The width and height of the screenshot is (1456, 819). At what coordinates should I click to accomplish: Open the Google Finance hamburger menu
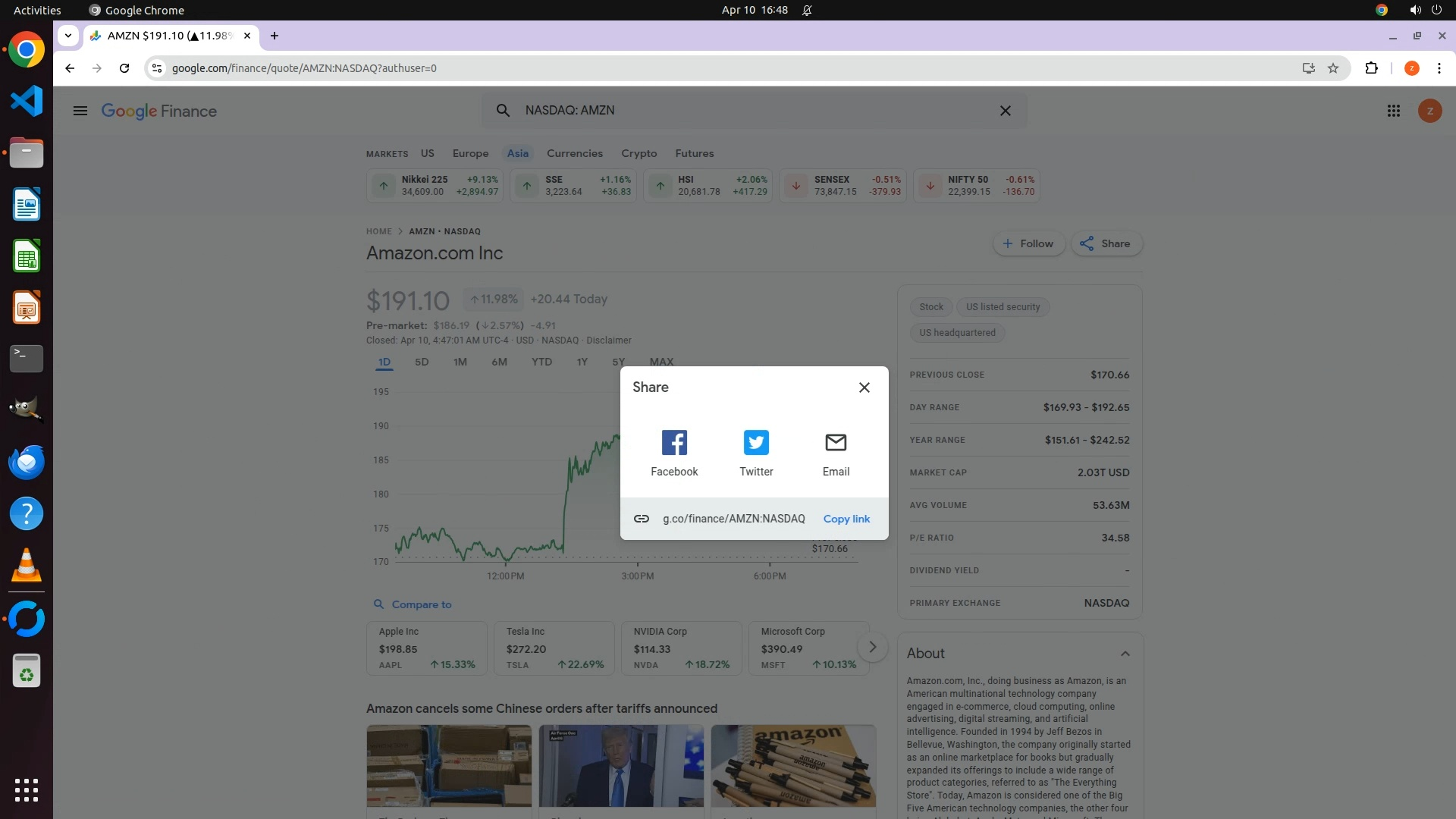(x=80, y=111)
